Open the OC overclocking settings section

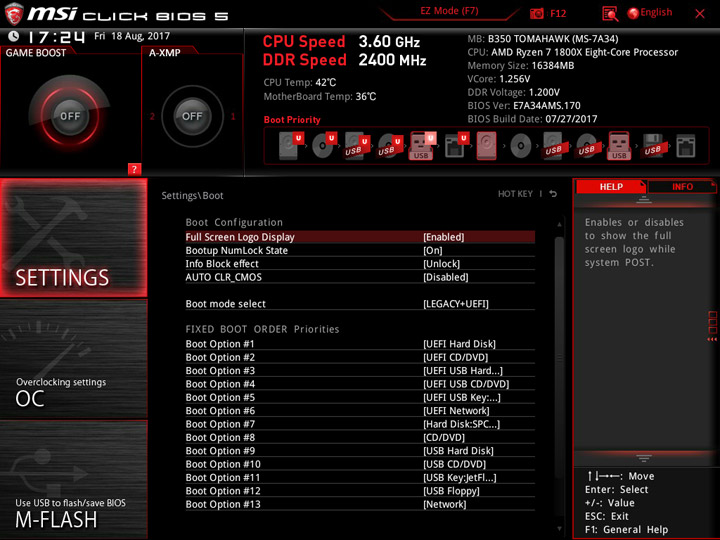click(73, 359)
